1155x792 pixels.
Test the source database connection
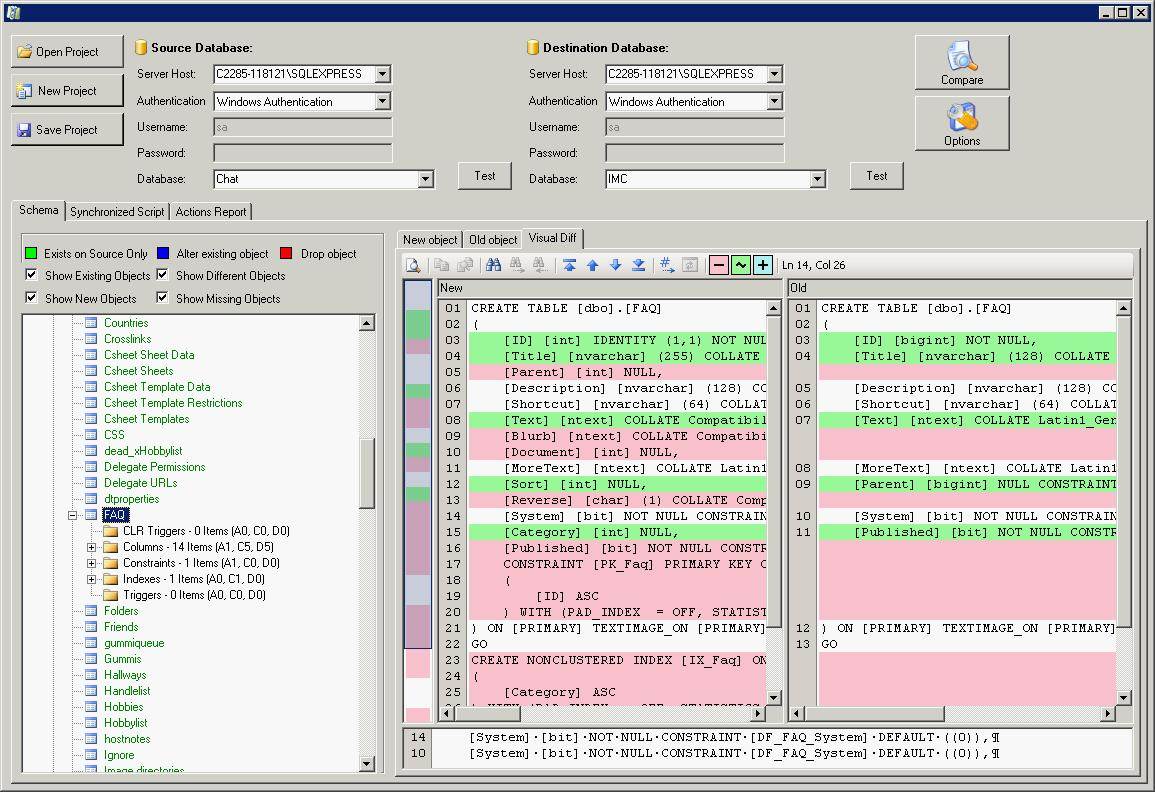coord(485,176)
